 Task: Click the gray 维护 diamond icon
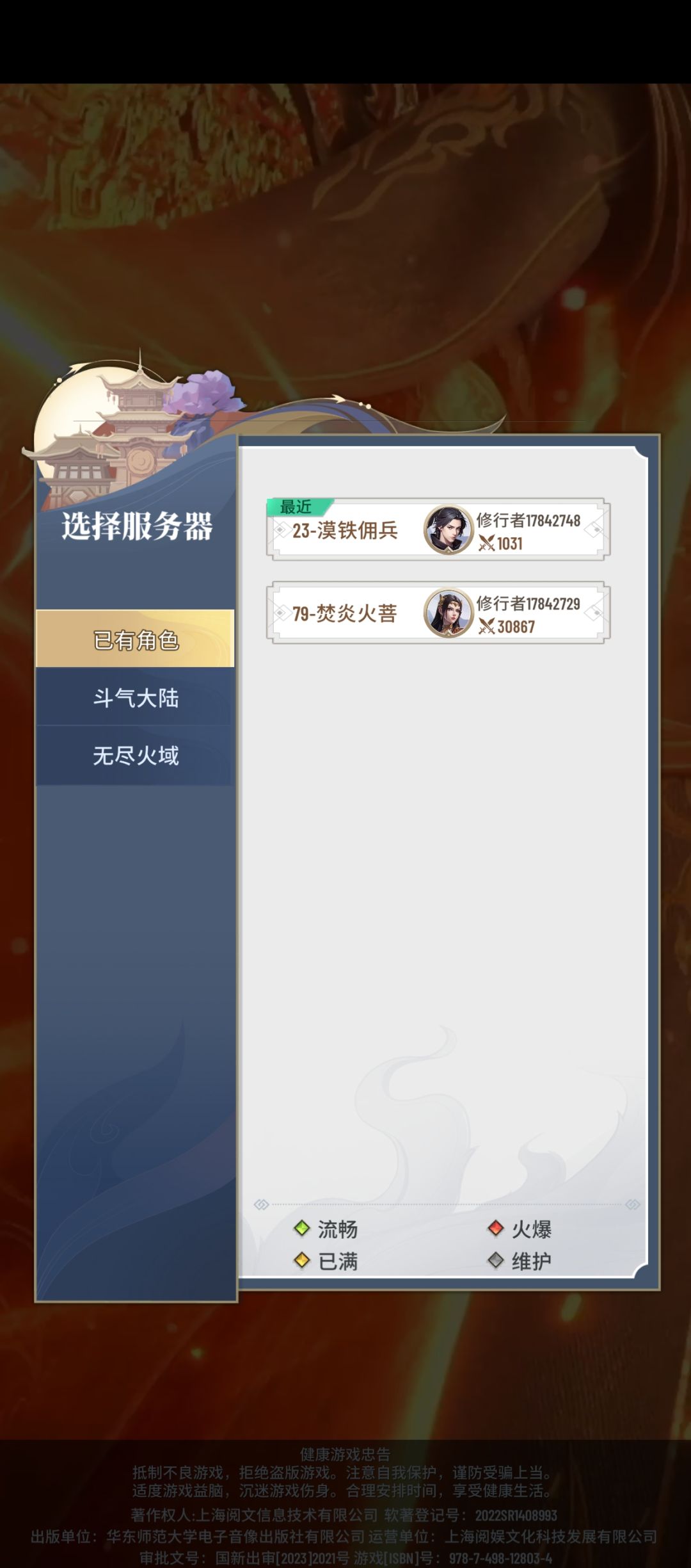click(x=496, y=1261)
